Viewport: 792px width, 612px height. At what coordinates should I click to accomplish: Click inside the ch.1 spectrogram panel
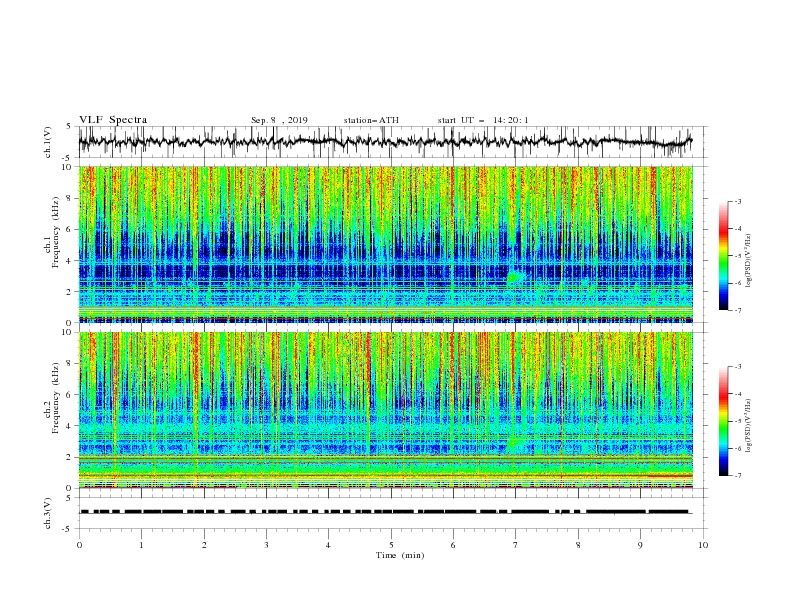tap(385, 244)
